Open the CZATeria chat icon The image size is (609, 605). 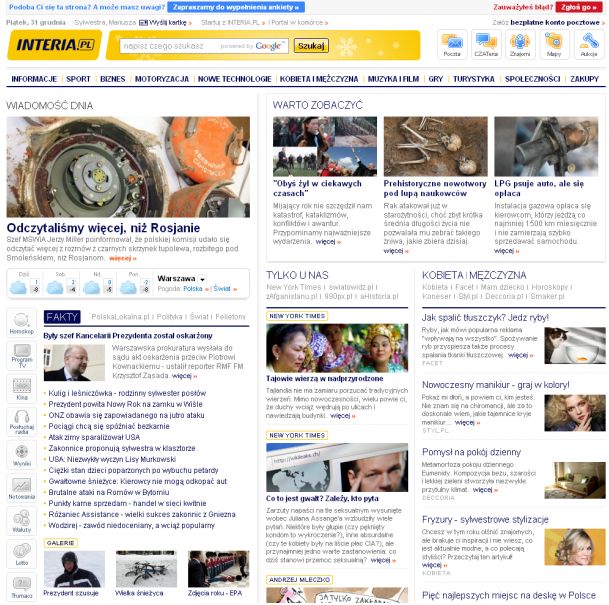(486, 45)
